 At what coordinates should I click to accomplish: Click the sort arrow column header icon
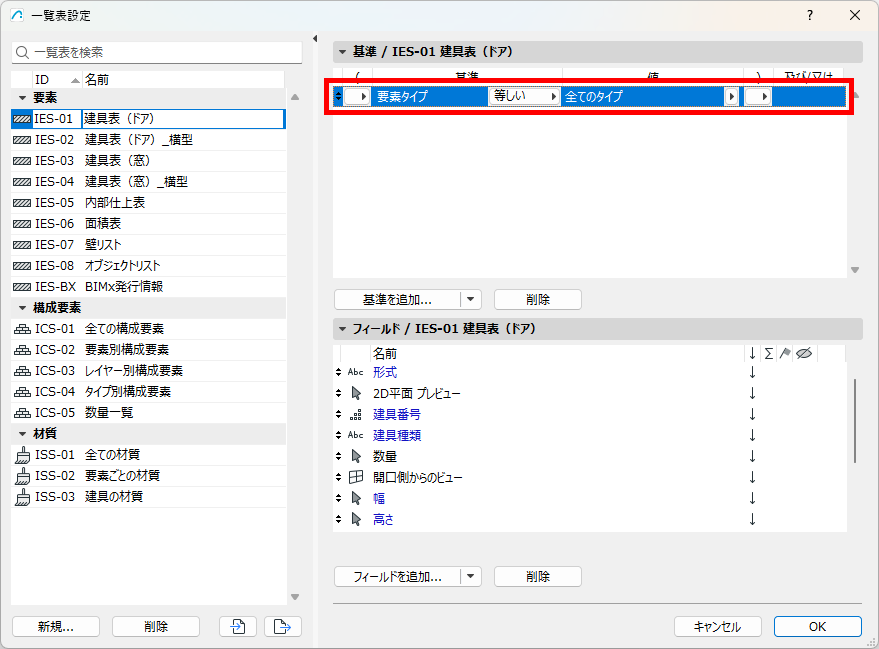[752, 353]
